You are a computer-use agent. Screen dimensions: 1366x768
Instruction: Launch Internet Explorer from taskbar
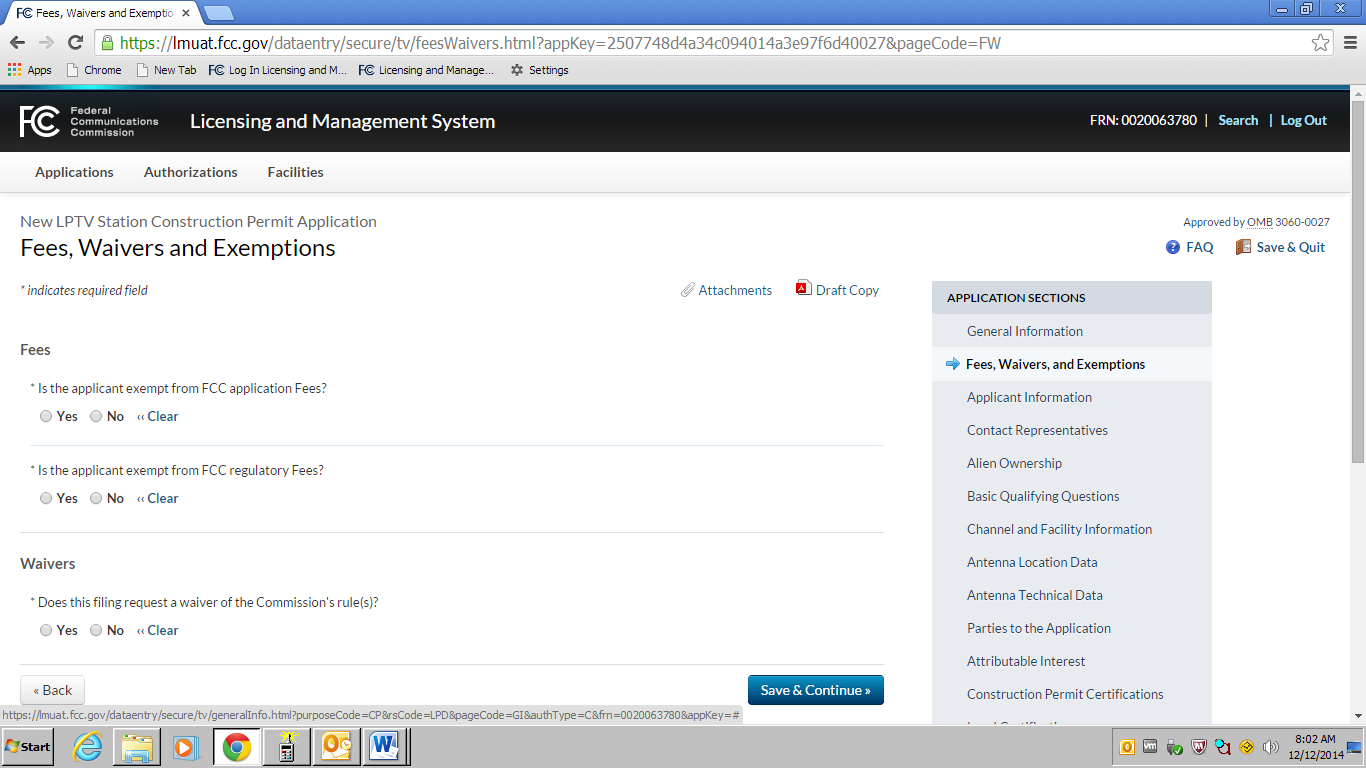point(87,747)
